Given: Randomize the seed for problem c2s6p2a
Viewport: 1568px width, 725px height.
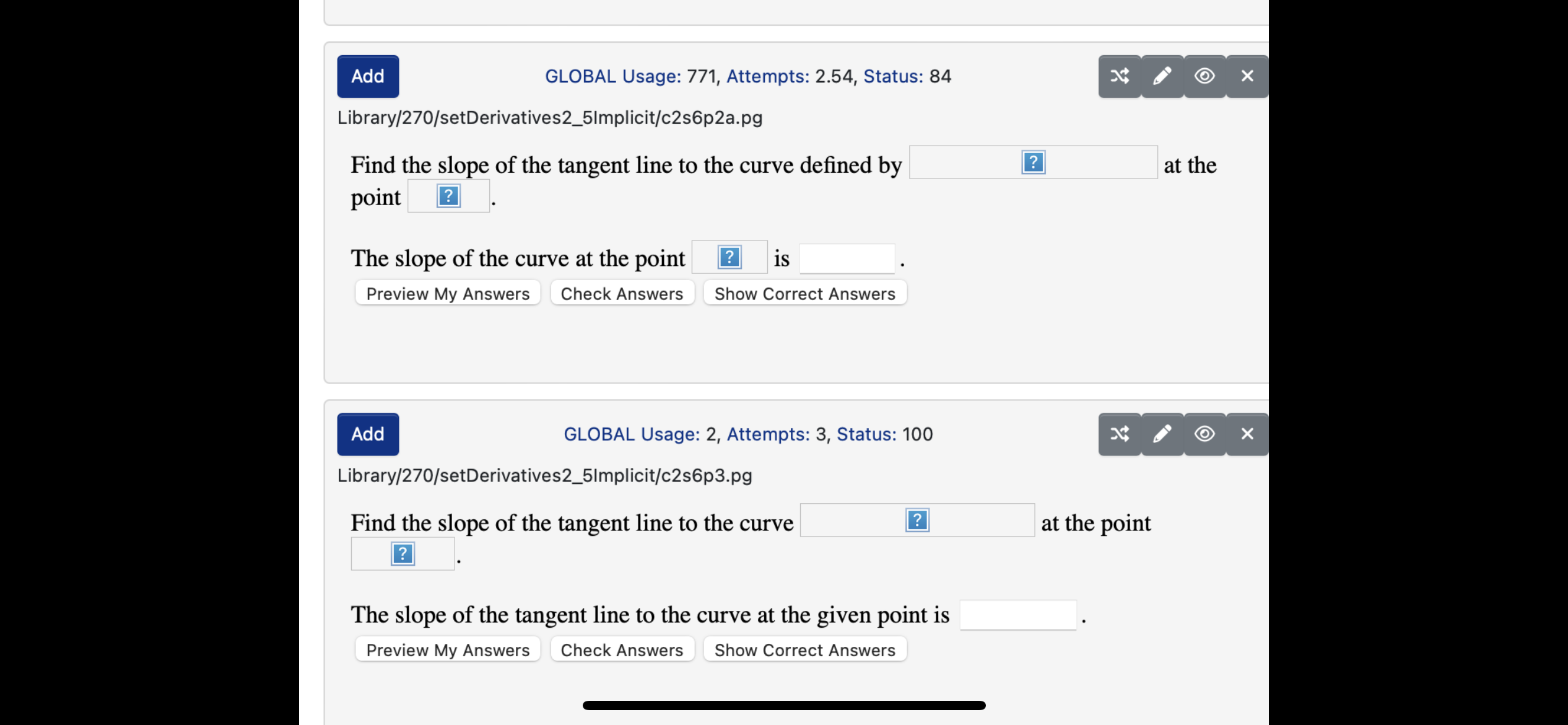Looking at the screenshot, I should 1118,76.
